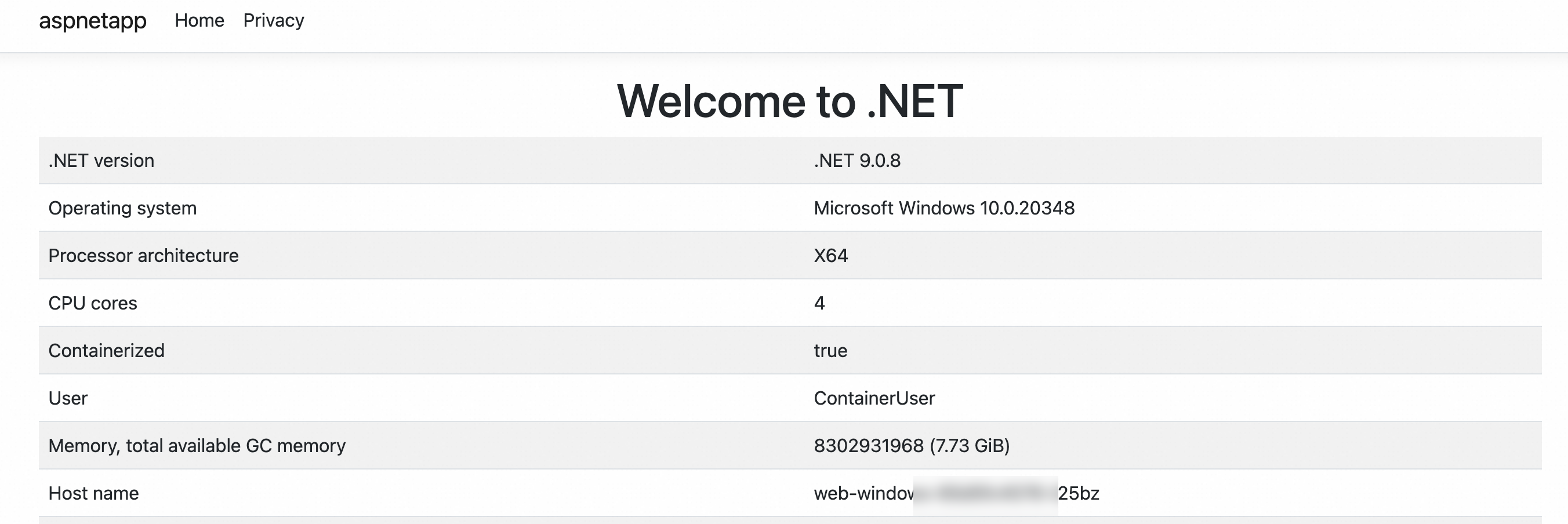Click the X64 architecture value
This screenshot has height=524, width=1568.
[830, 256]
